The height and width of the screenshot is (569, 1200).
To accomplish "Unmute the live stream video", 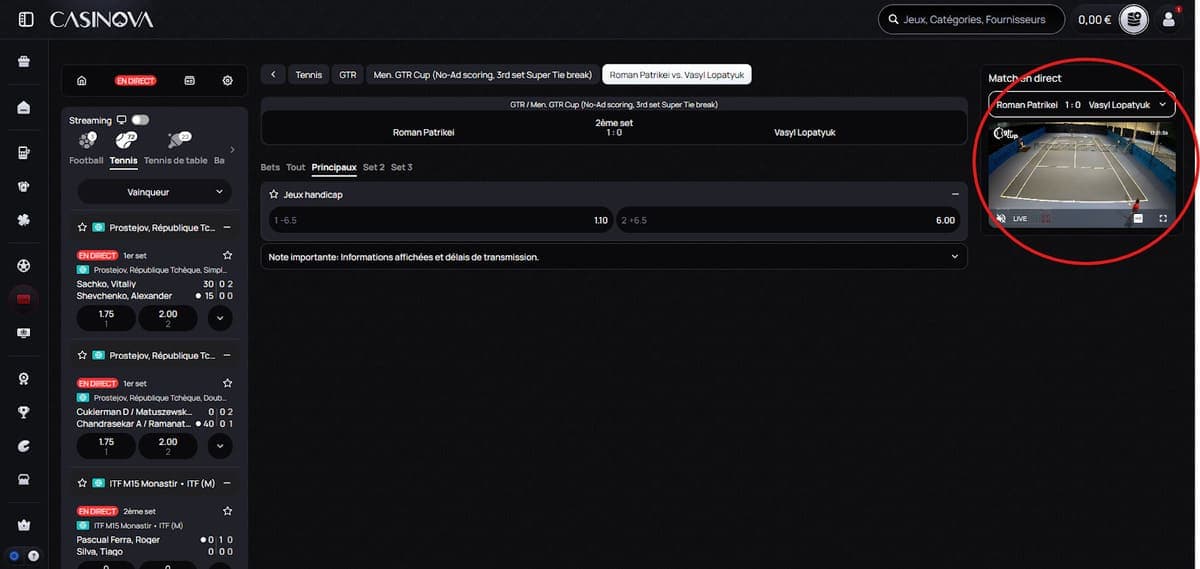I will point(1001,218).
